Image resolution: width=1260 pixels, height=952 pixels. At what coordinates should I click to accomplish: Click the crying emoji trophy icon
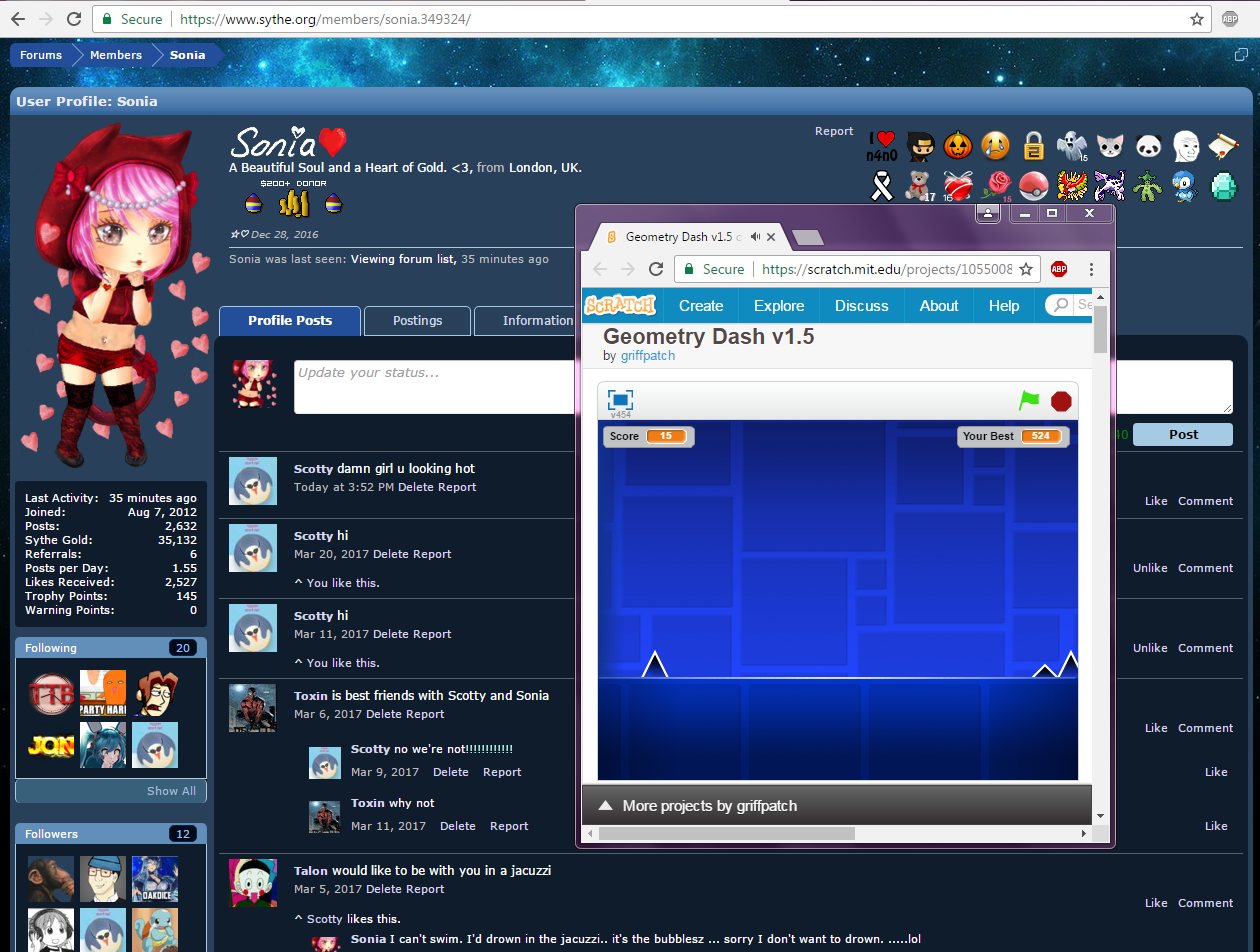pos(995,146)
